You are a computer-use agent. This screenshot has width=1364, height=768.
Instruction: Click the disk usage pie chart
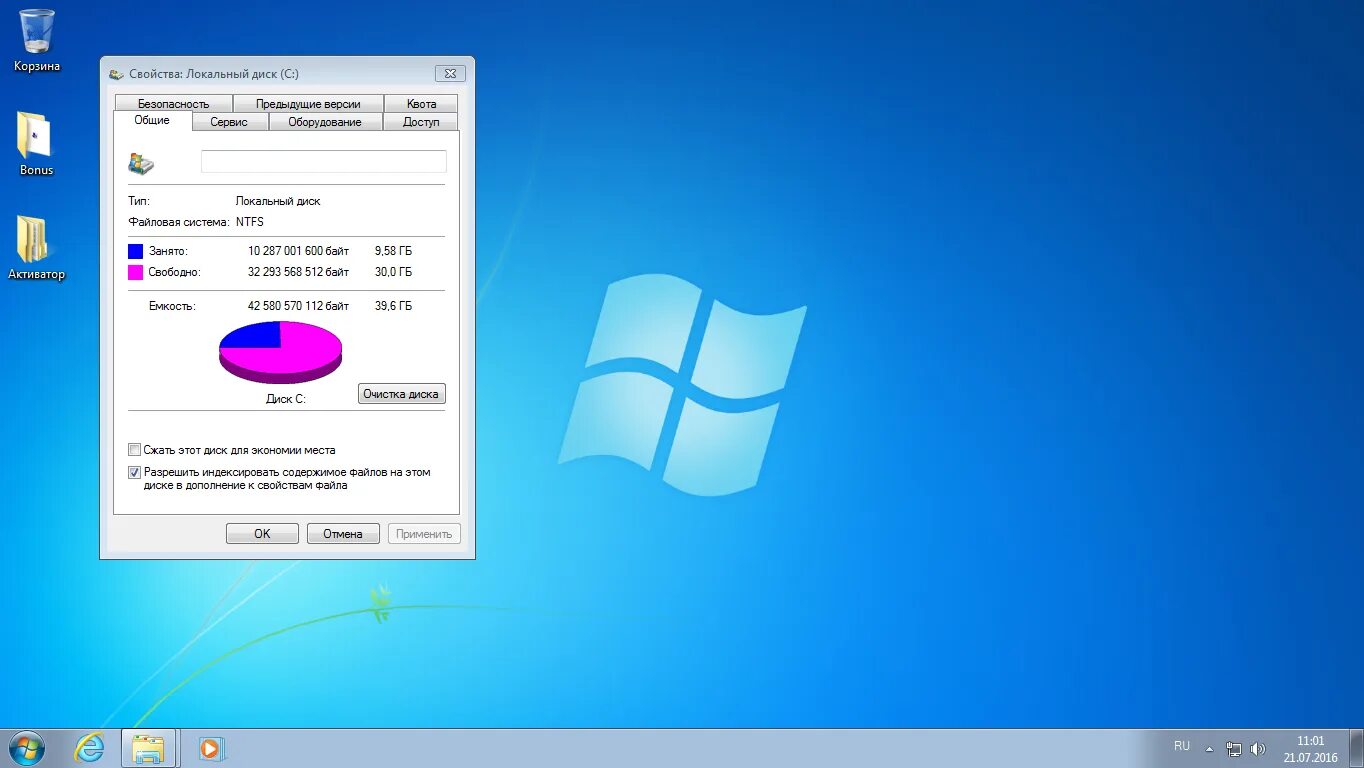point(280,352)
